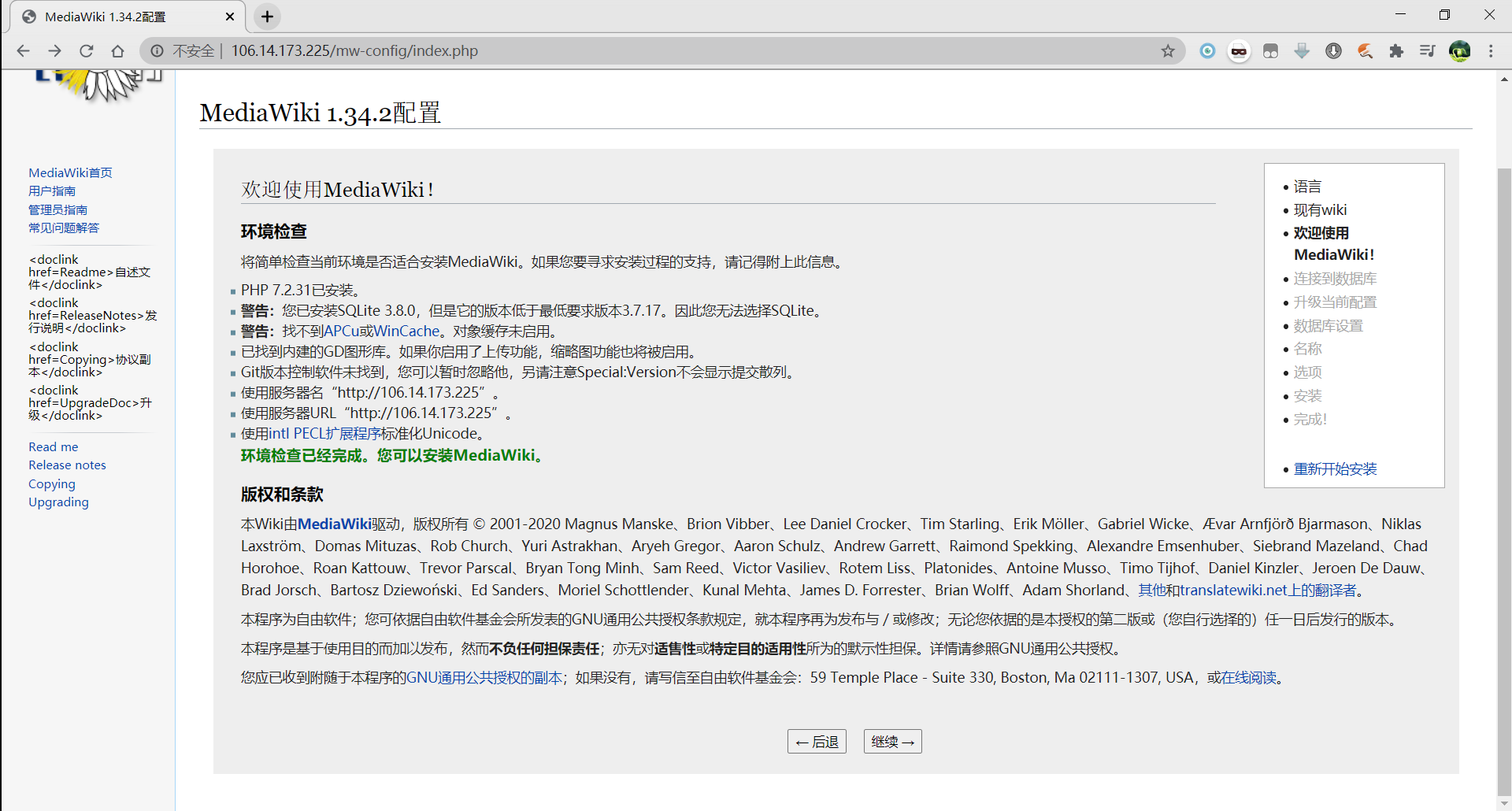Close the MediaWiki 1.34.2 tab
This screenshot has width=1512, height=811.
pyautogui.click(x=230, y=17)
